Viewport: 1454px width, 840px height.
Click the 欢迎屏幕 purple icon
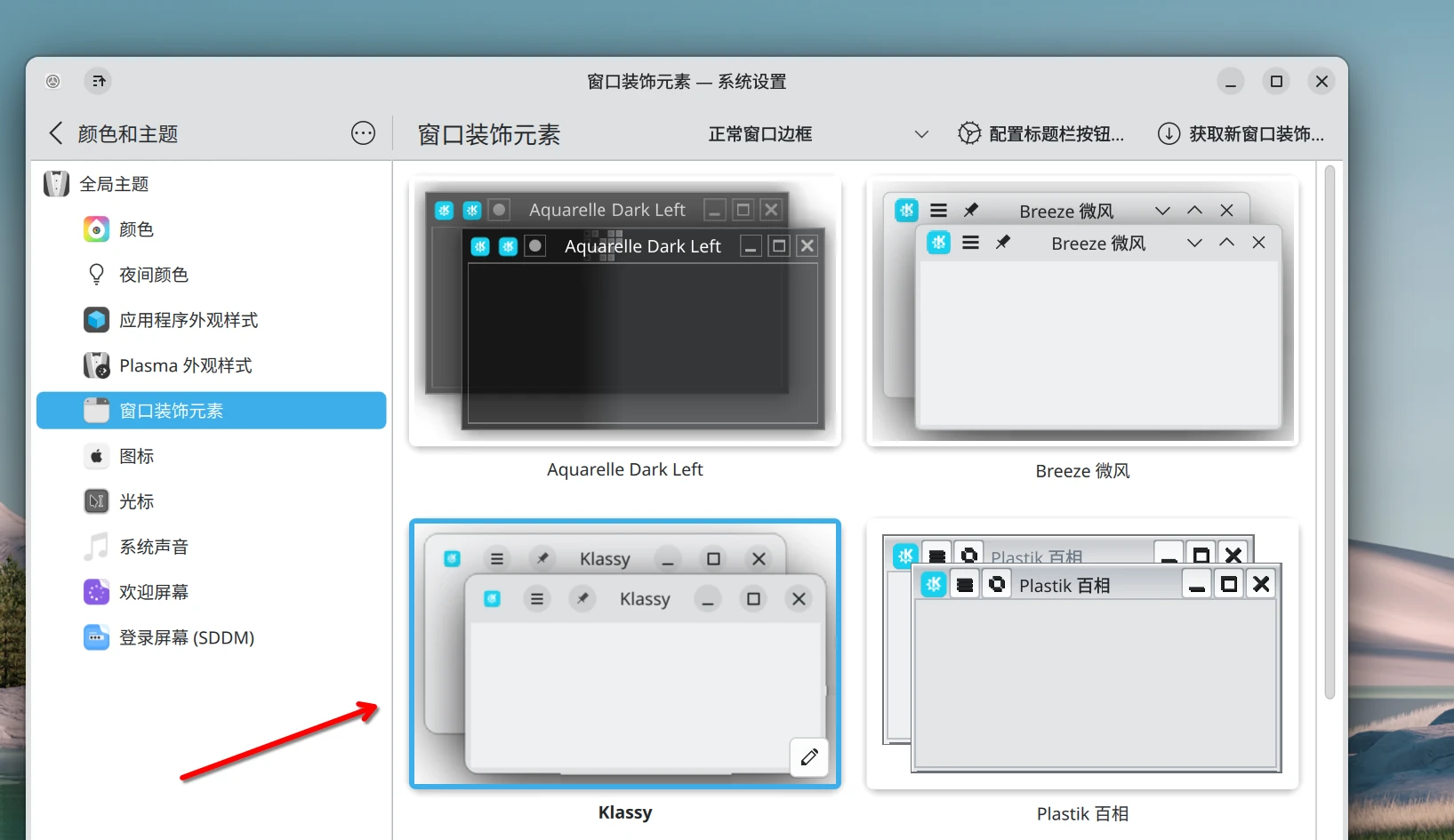pyautogui.click(x=96, y=592)
